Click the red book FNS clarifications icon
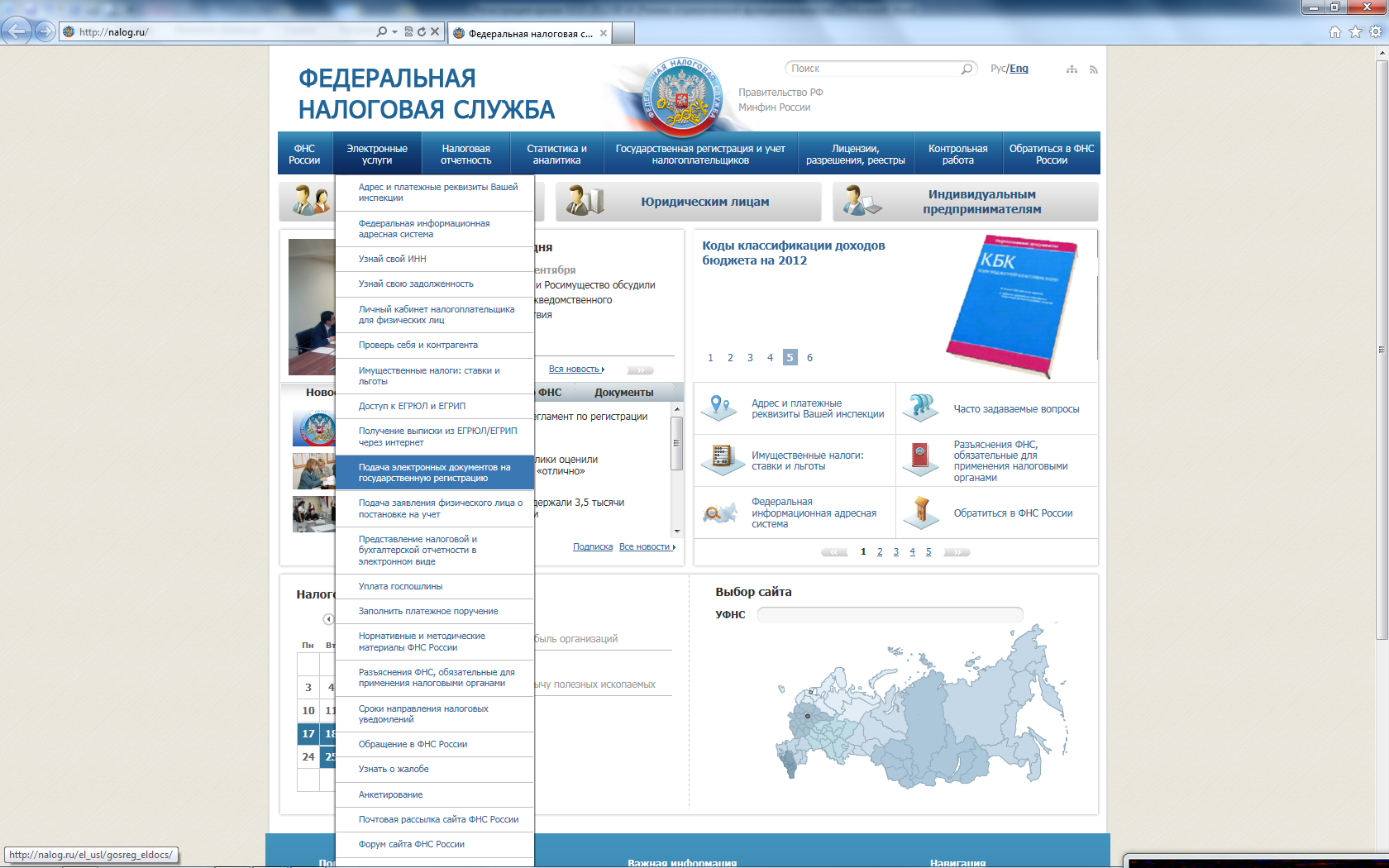 pos(920,460)
